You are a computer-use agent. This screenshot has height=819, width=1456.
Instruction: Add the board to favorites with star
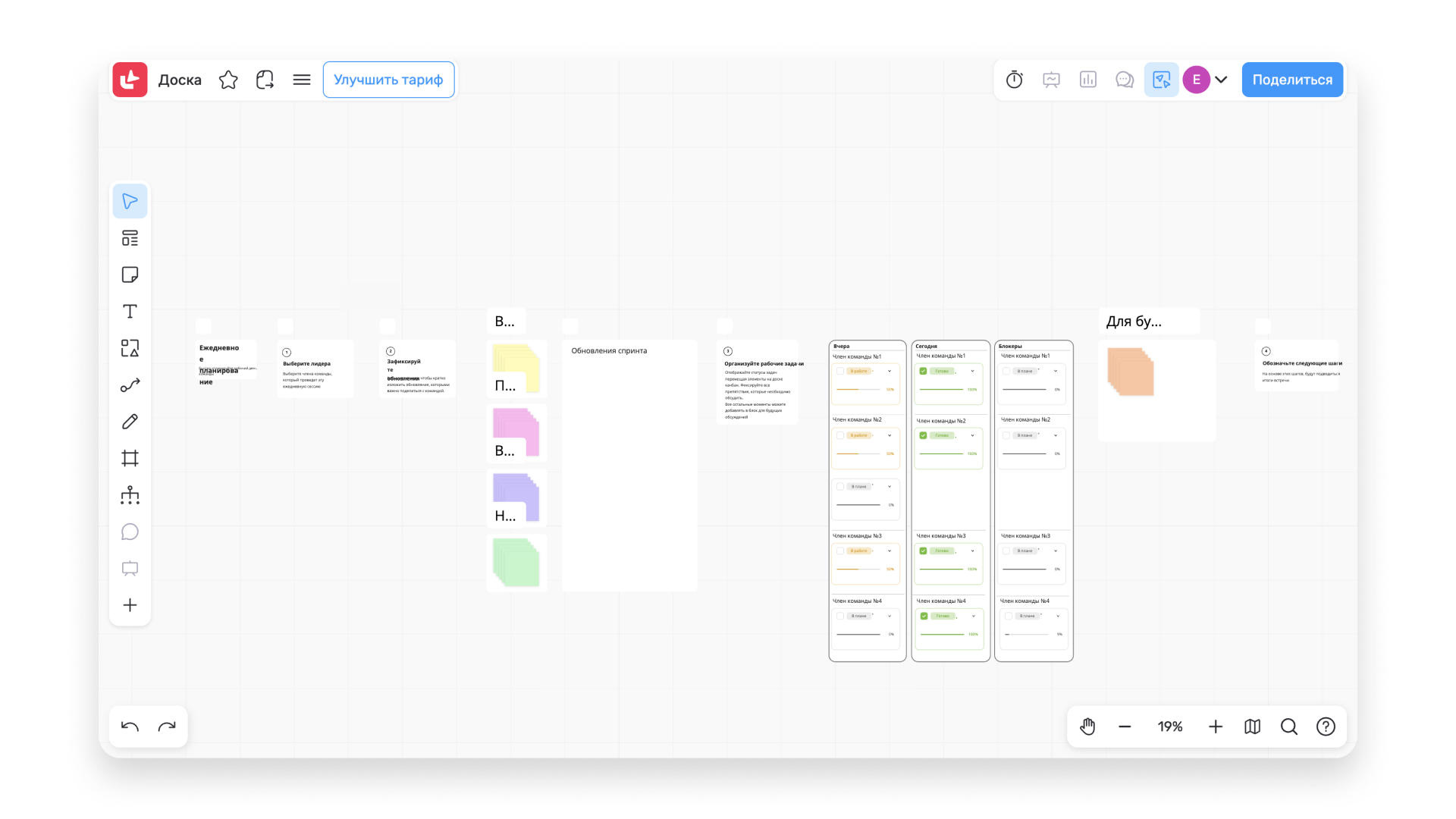[228, 80]
